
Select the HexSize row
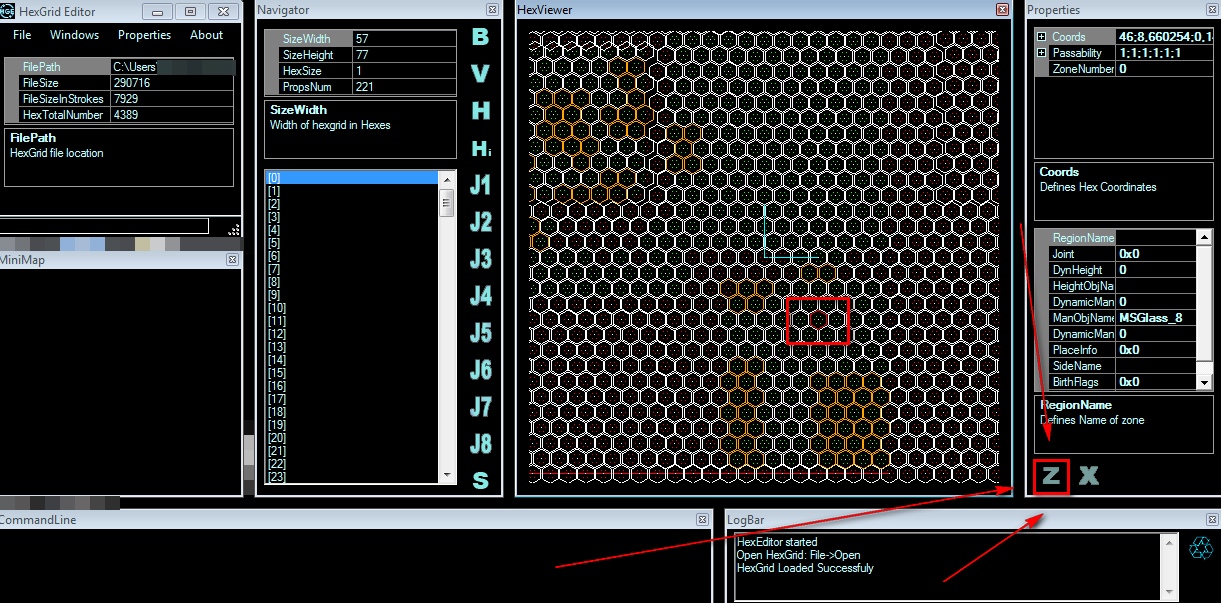(x=358, y=71)
